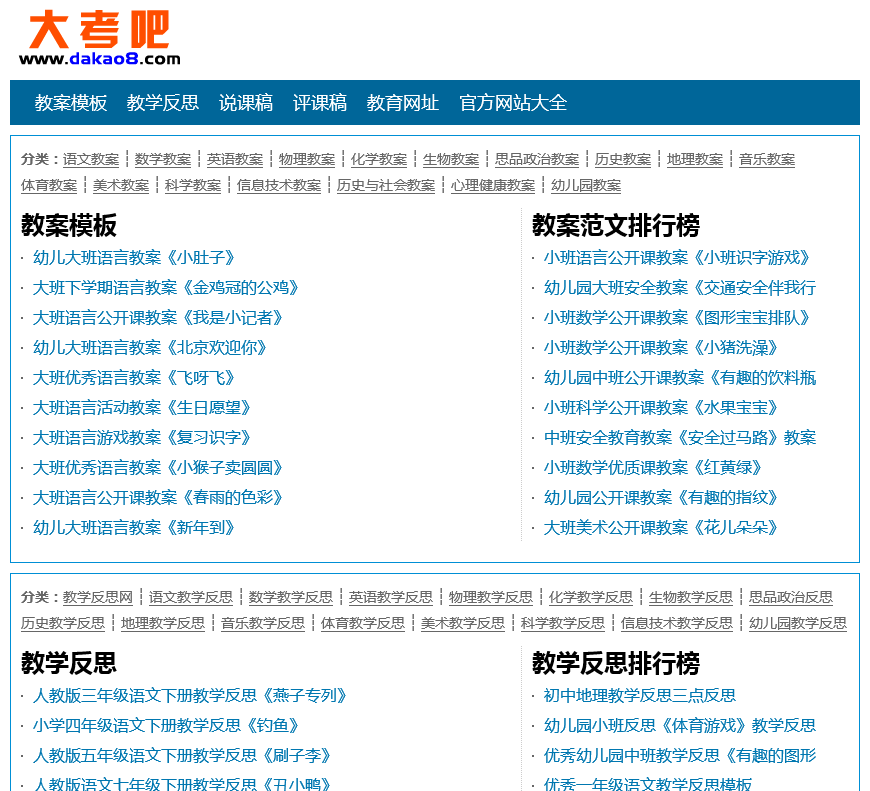The image size is (870, 791).
Task: Open 幼儿大班语言教案《新年到》
Action: pos(134,527)
